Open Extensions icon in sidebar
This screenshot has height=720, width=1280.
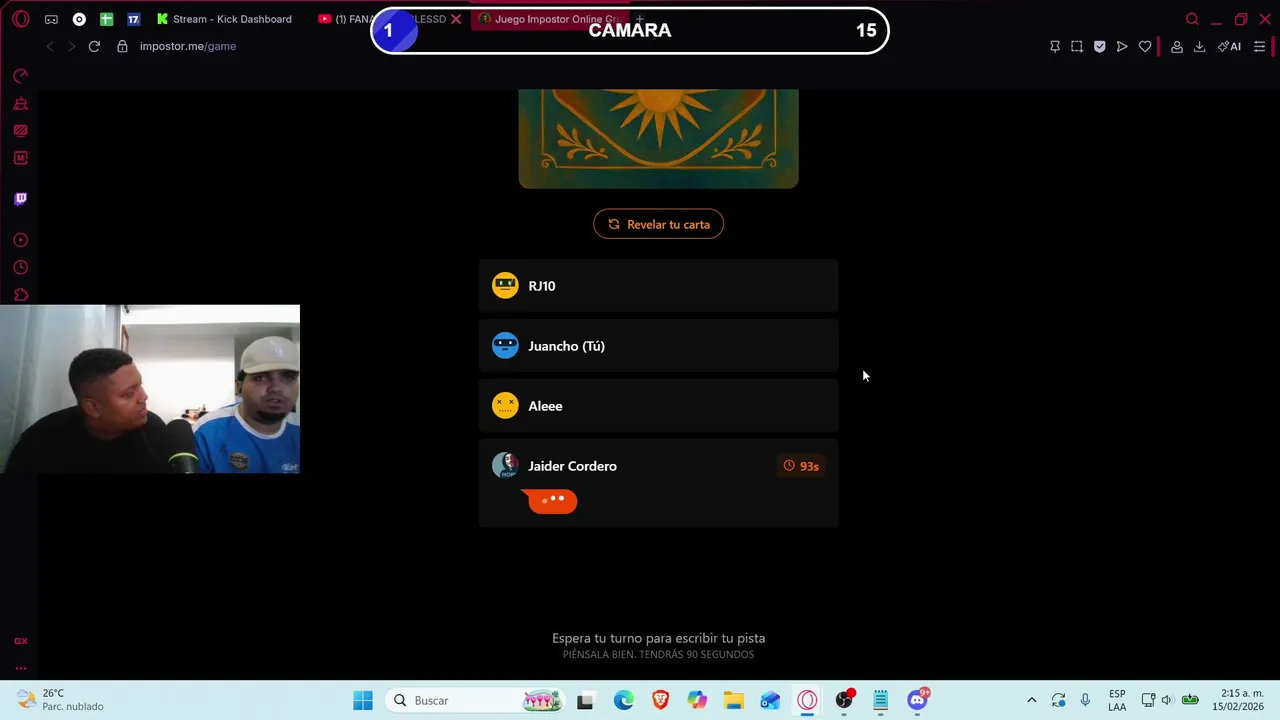point(20,295)
